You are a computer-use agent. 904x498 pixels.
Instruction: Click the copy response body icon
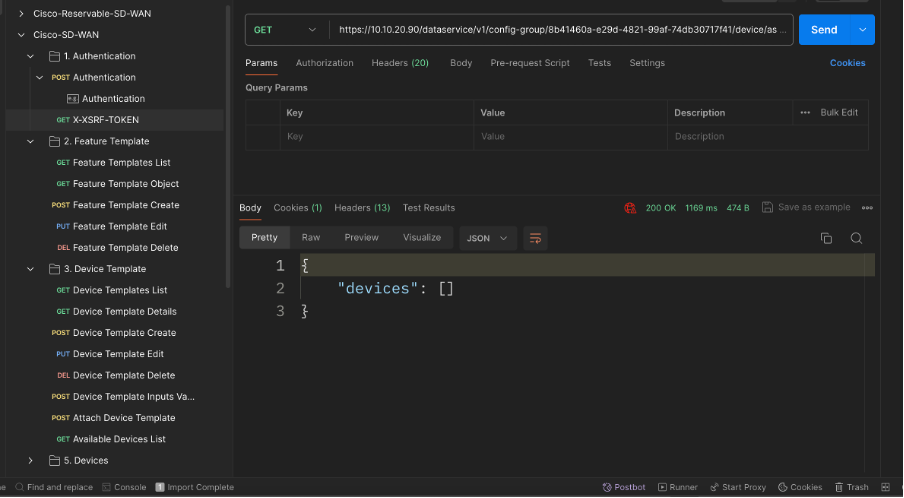tap(826, 238)
